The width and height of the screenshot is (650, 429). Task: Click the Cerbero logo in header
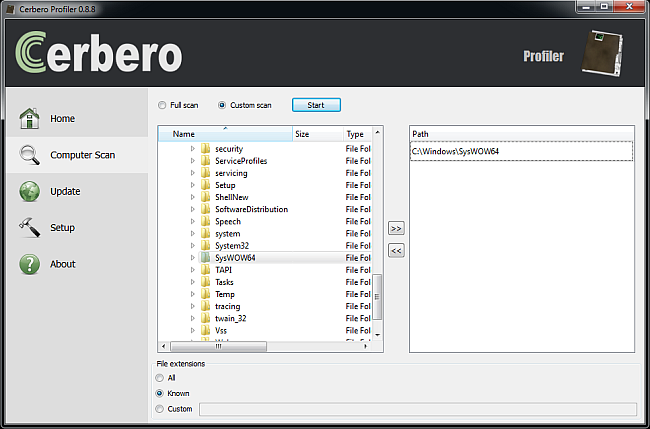click(99, 53)
